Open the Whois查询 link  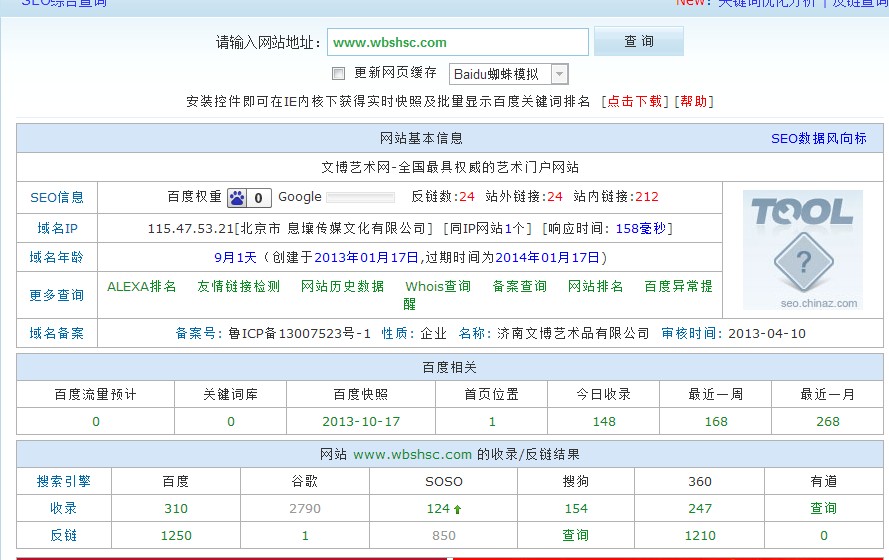click(x=438, y=286)
